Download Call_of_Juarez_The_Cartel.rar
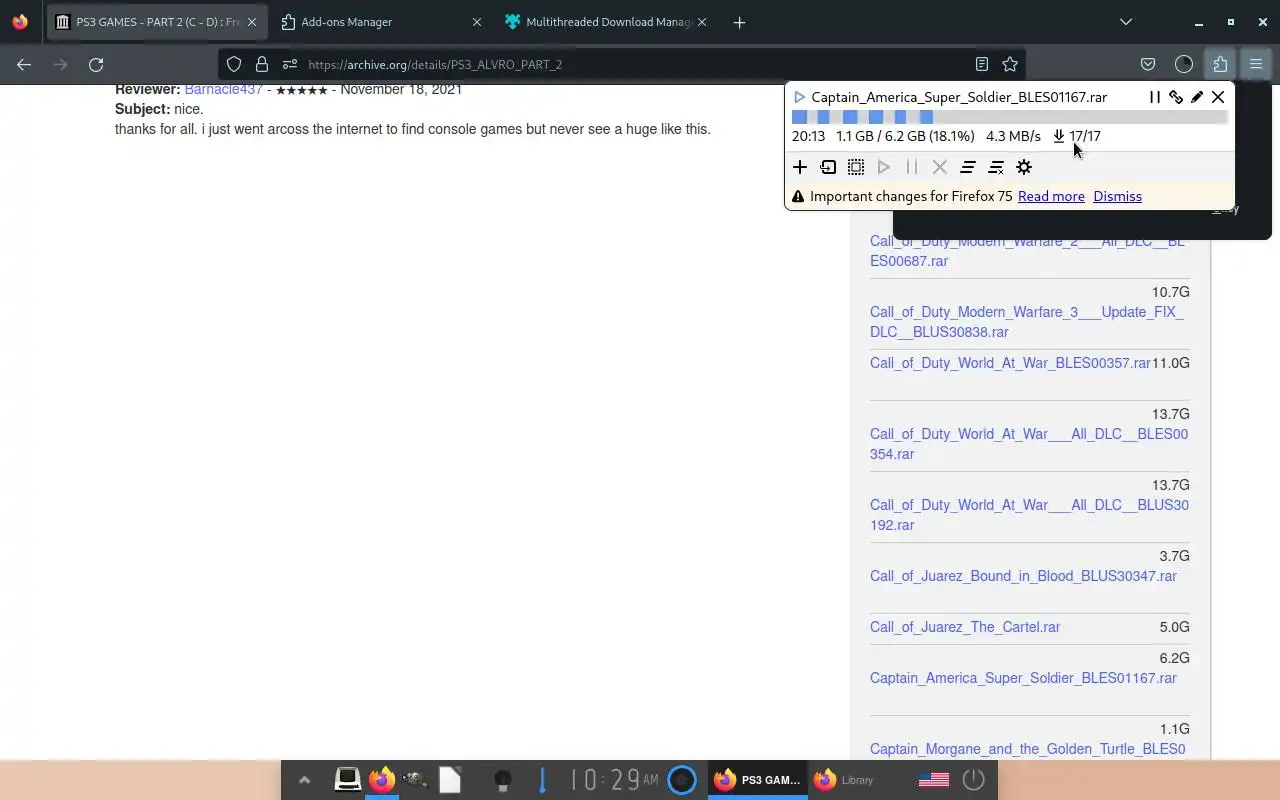 (965, 627)
